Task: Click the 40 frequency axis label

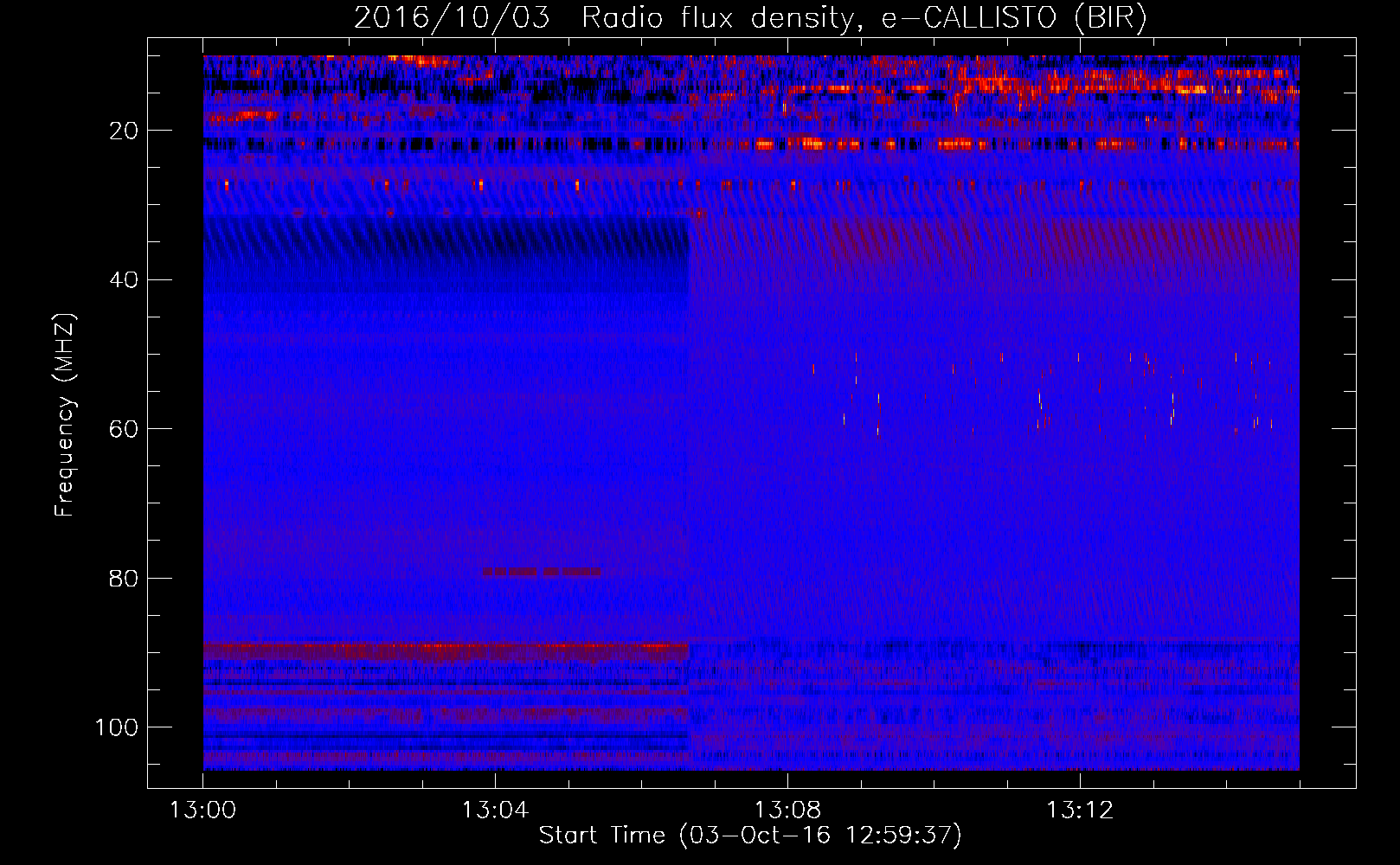Action: pos(124,280)
